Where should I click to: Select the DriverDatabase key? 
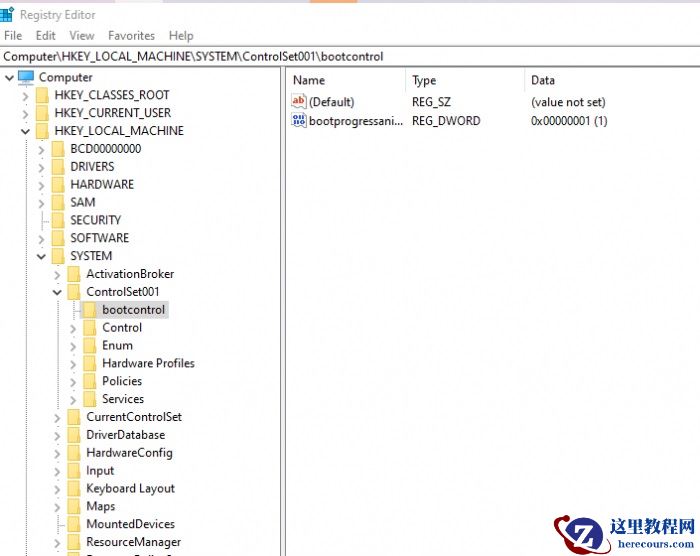point(125,435)
